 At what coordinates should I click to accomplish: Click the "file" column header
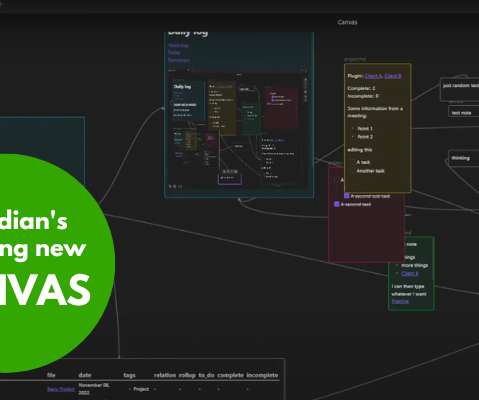tap(51, 375)
